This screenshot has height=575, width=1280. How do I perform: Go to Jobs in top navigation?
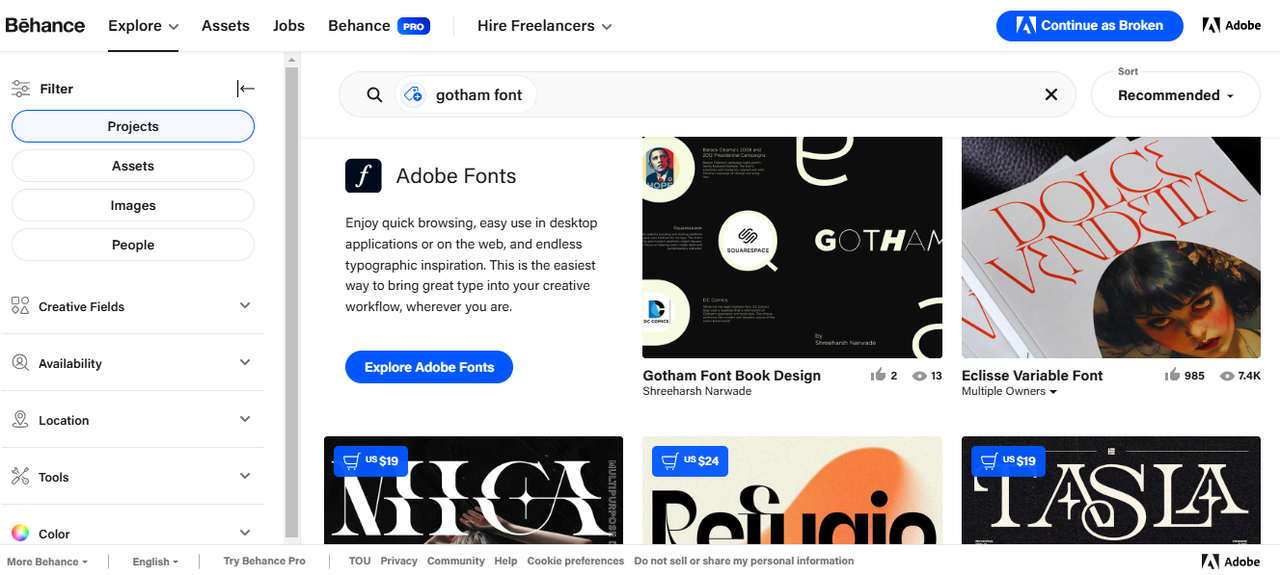pyautogui.click(x=289, y=26)
